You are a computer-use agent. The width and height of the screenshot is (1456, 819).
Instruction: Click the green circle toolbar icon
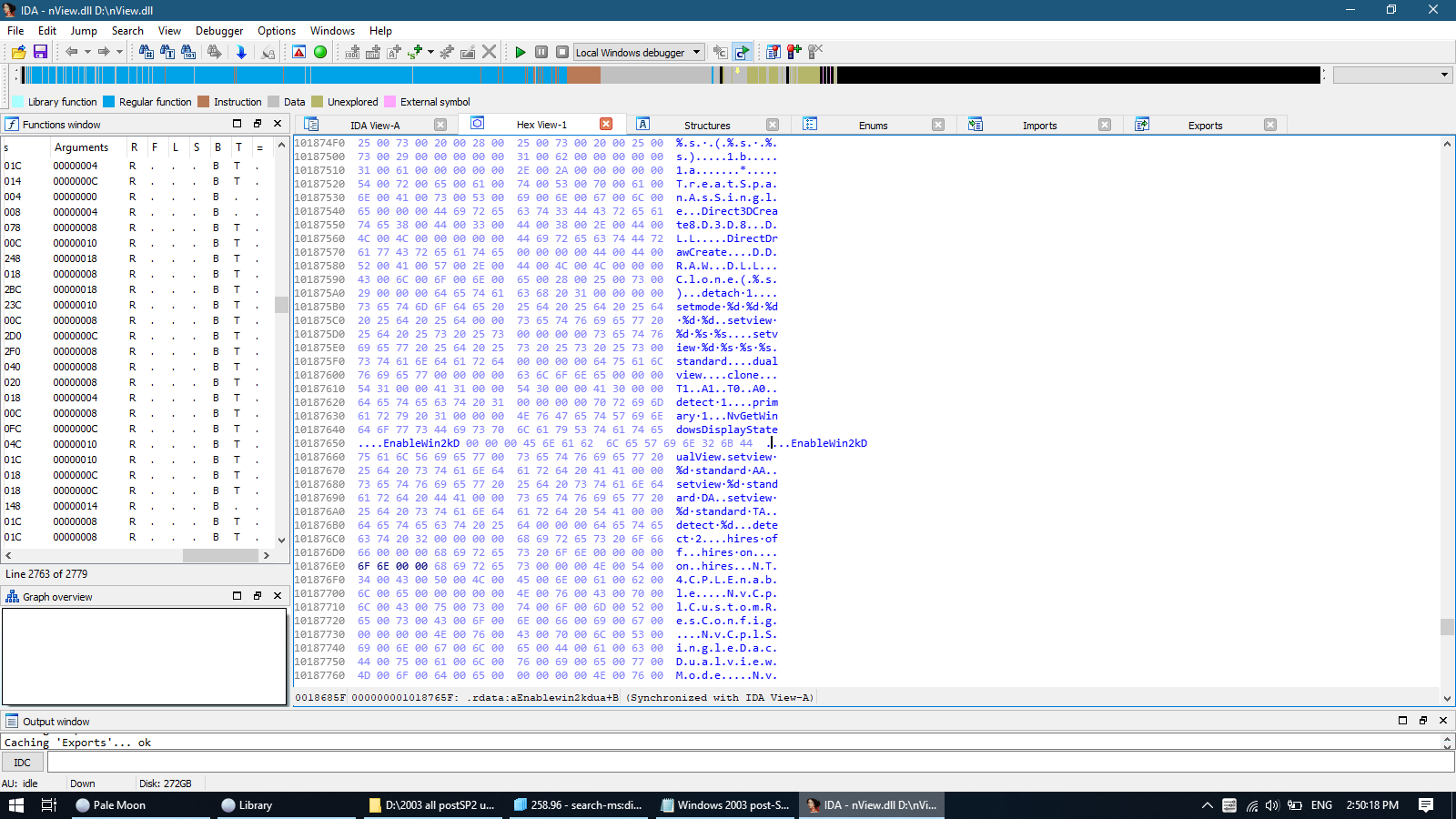pos(320,52)
